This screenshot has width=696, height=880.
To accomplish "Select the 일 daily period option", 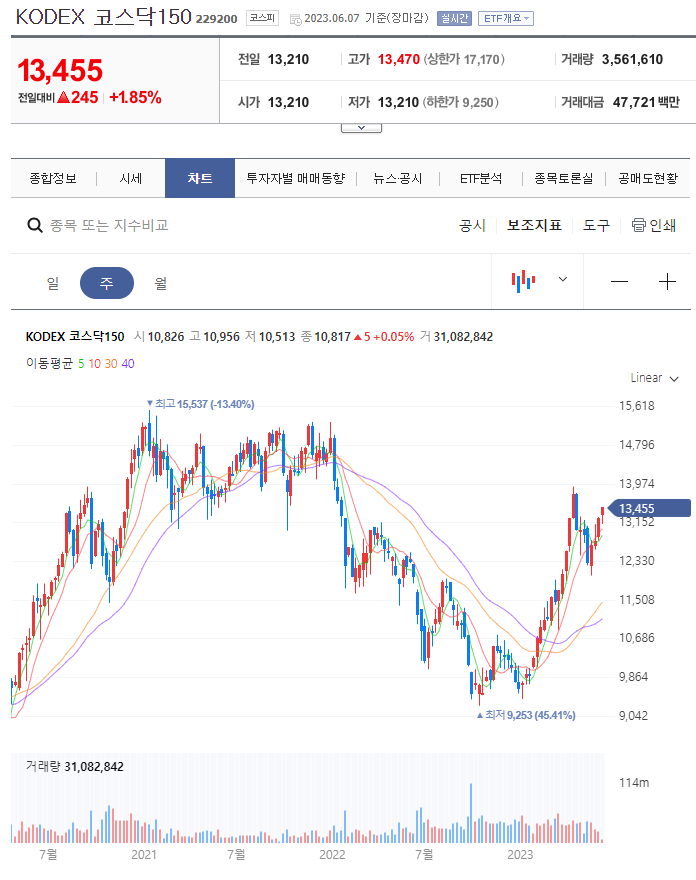I will coord(53,283).
